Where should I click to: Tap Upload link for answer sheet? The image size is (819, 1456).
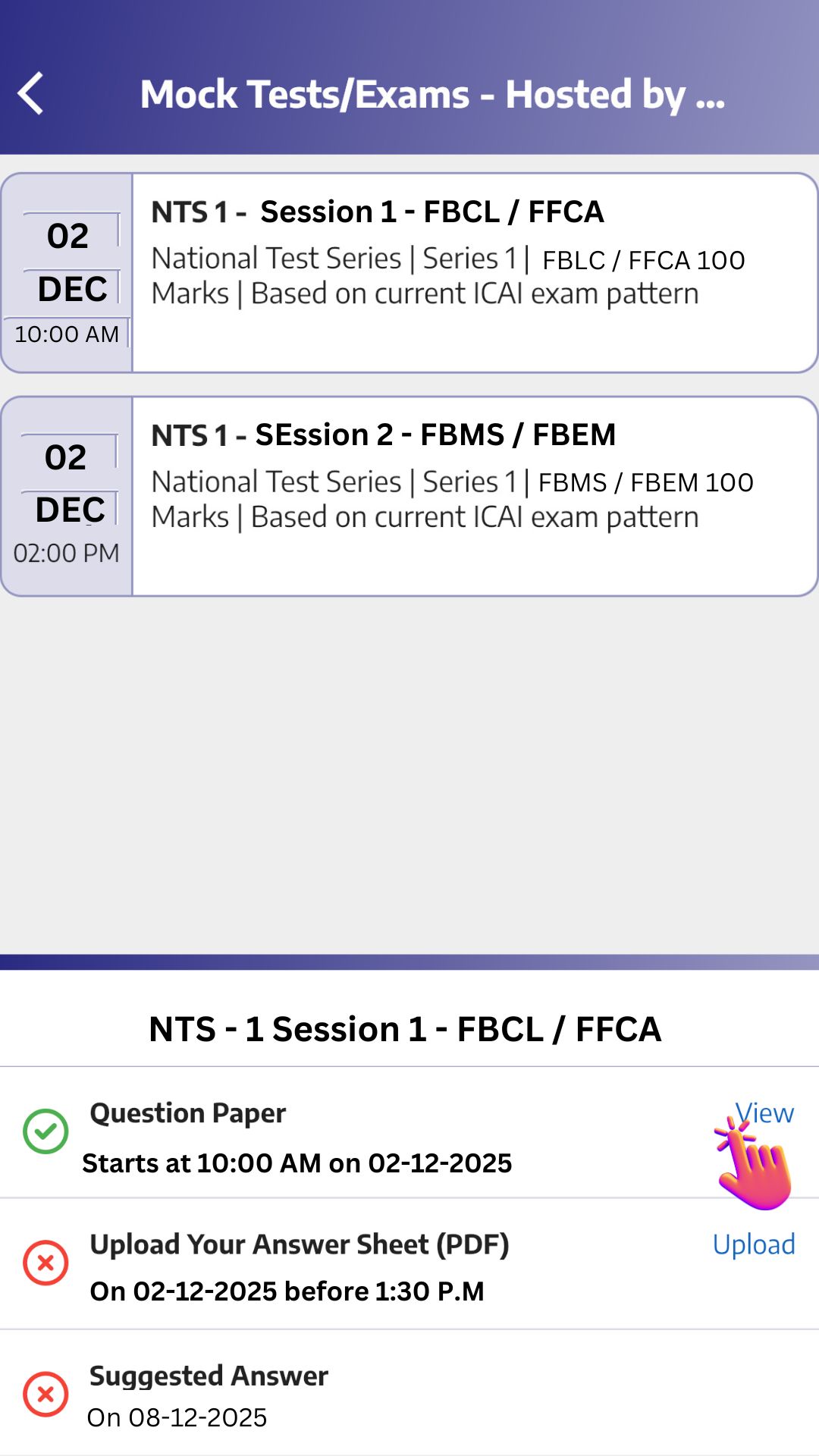pos(754,1244)
